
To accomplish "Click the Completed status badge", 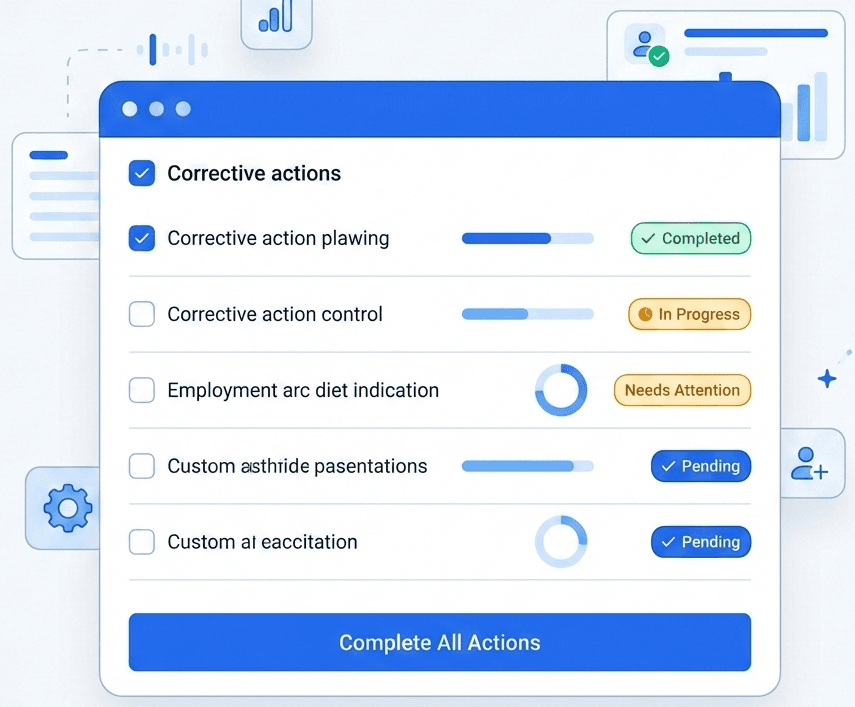I will click(x=690, y=238).
